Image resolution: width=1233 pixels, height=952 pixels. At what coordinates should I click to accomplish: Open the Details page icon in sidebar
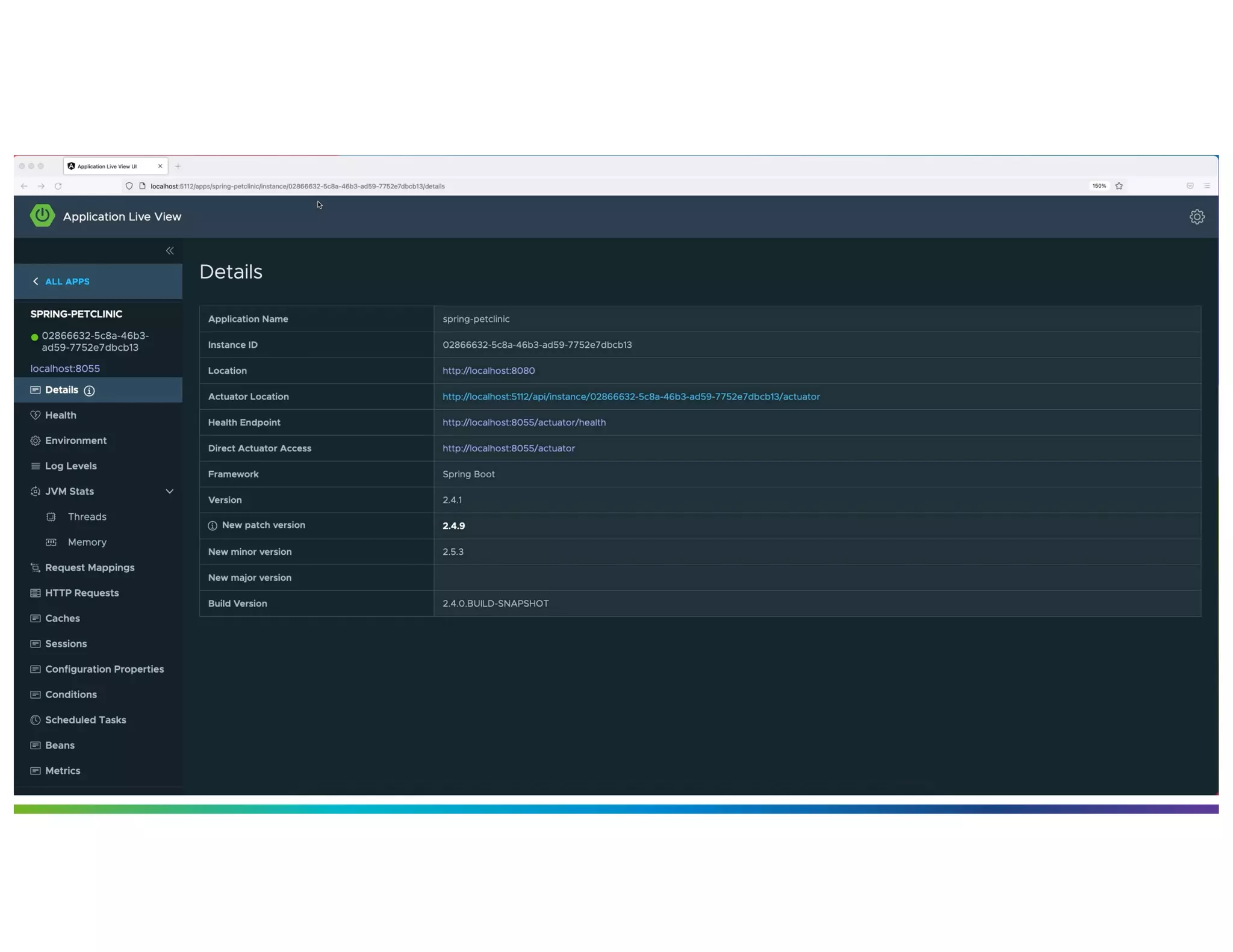(36, 390)
